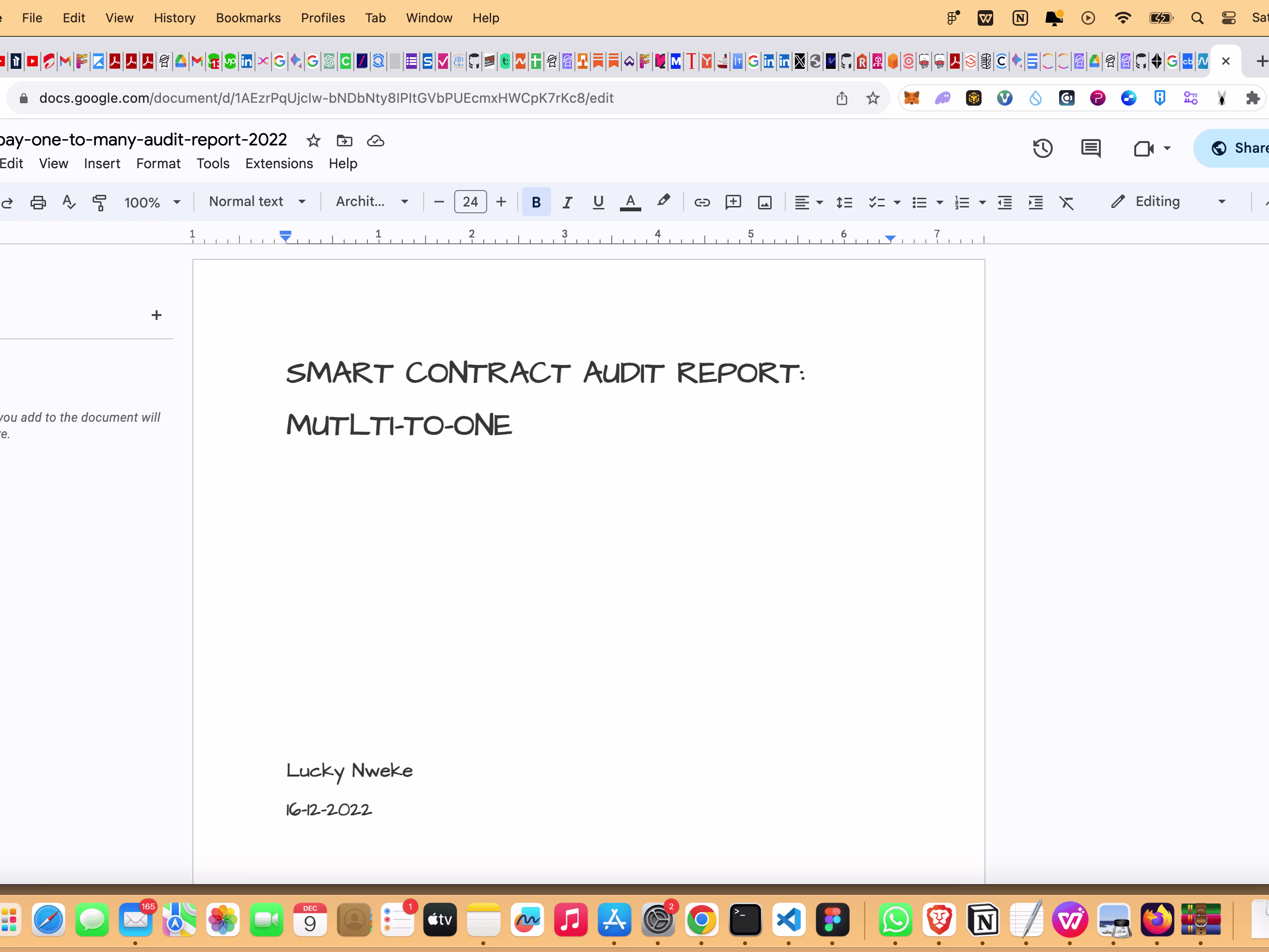1269x952 pixels.
Task: Click the font size input field
Action: pyautogui.click(x=470, y=202)
